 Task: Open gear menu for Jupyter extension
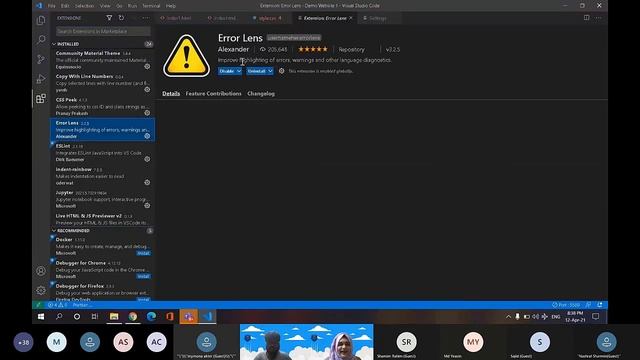tap(147, 205)
